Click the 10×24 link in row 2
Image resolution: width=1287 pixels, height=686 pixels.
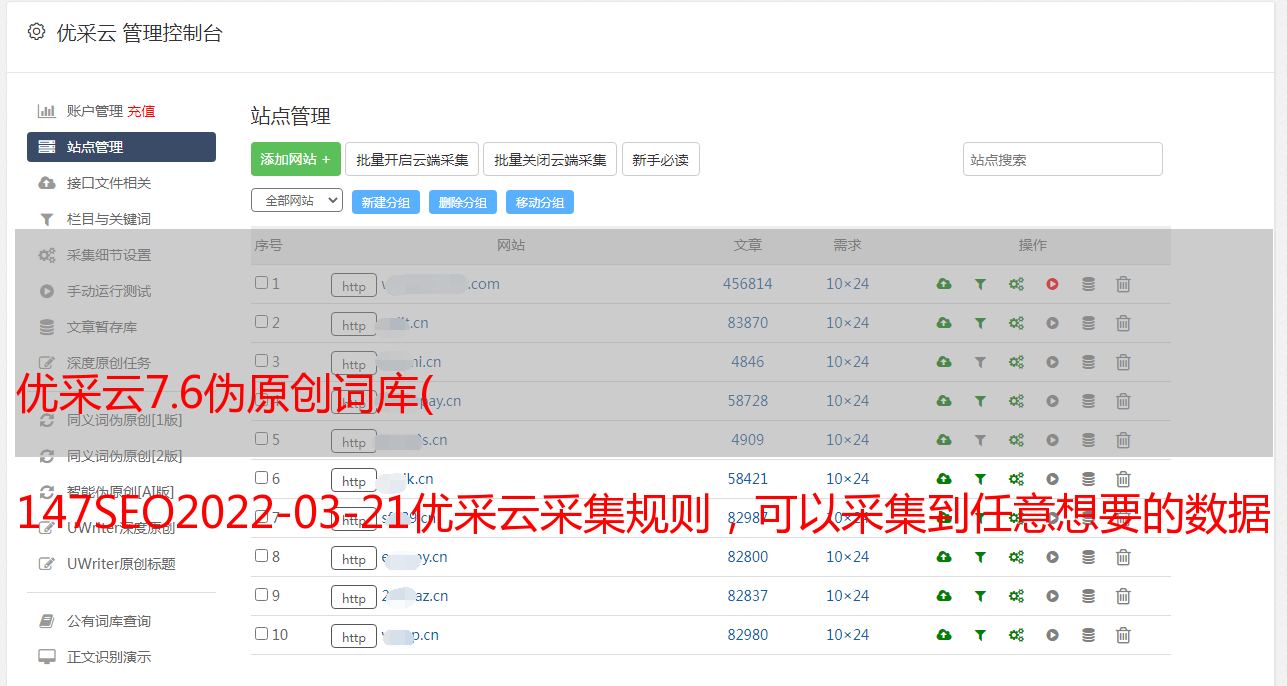[847, 323]
